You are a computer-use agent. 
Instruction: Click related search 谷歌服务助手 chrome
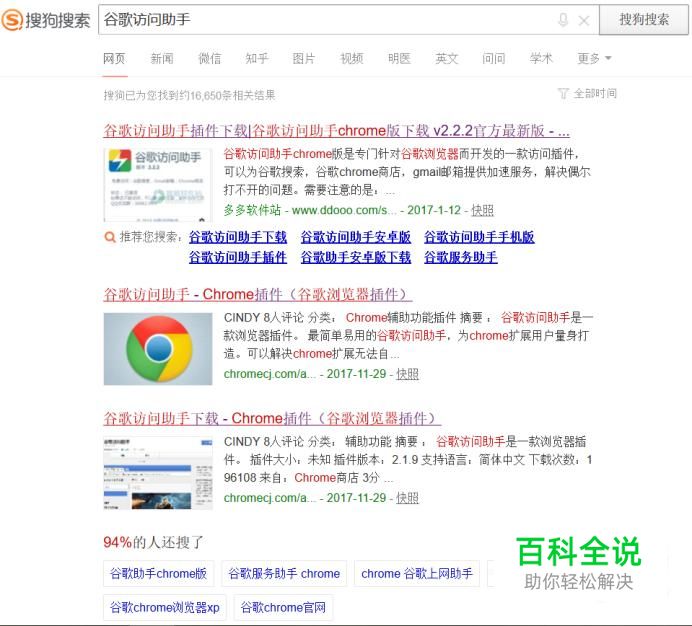284,573
